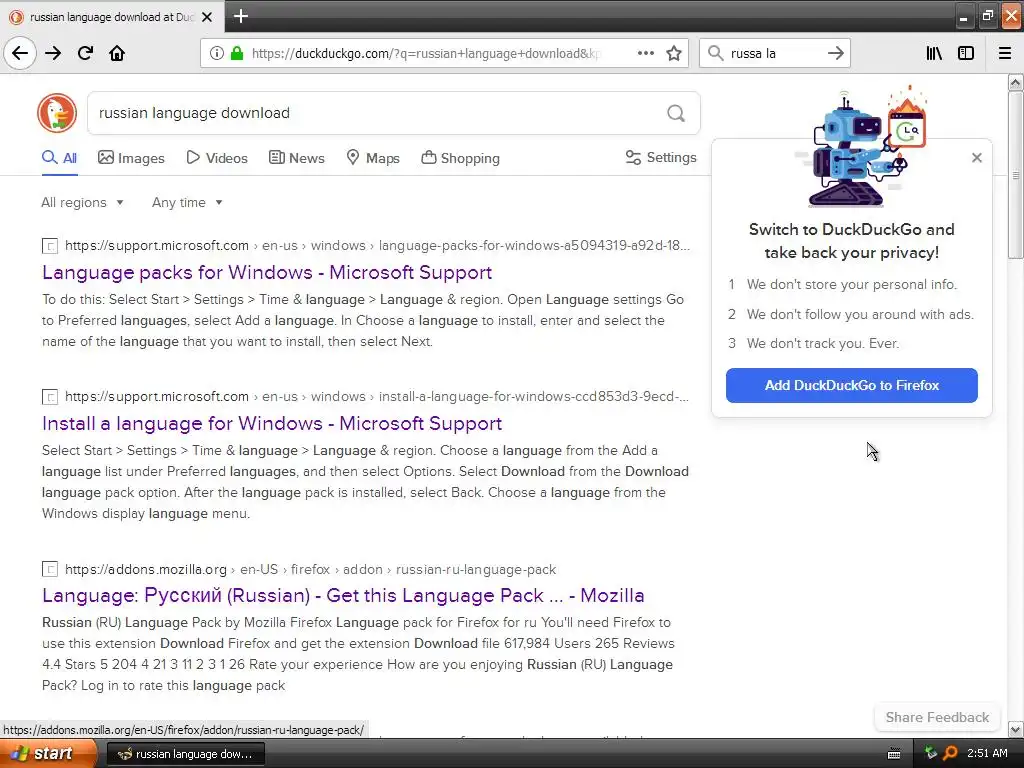1024x768 pixels.
Task: Toggle the sidebar view icon
Action: (966, 53)
